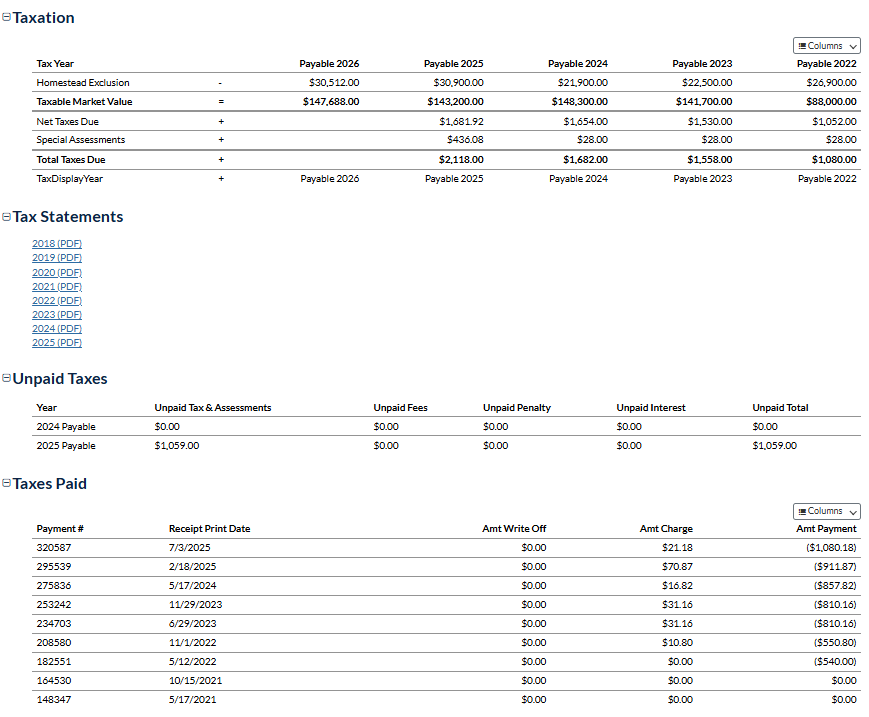The image size is (869, 717).
Task: Click payment number 320587
Action: coord(54,548)
